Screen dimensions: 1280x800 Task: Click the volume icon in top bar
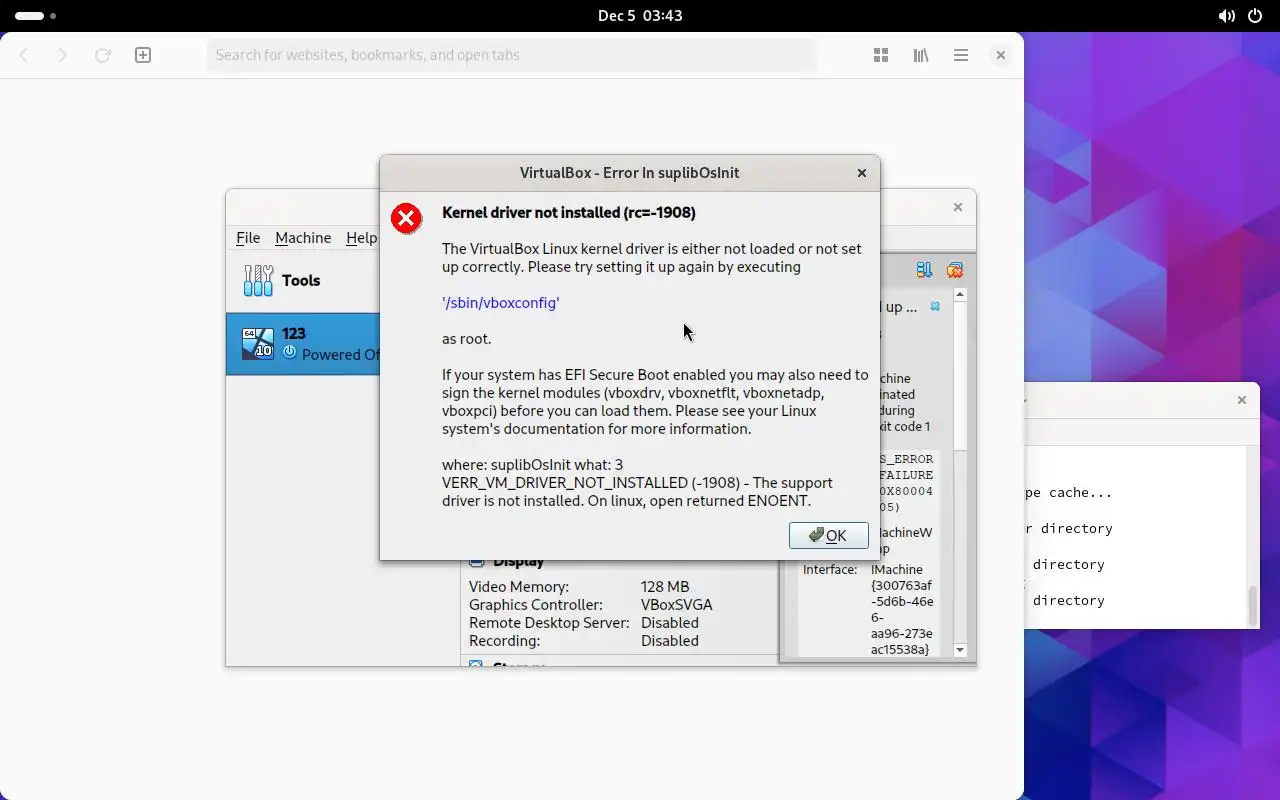[1227, 16]
